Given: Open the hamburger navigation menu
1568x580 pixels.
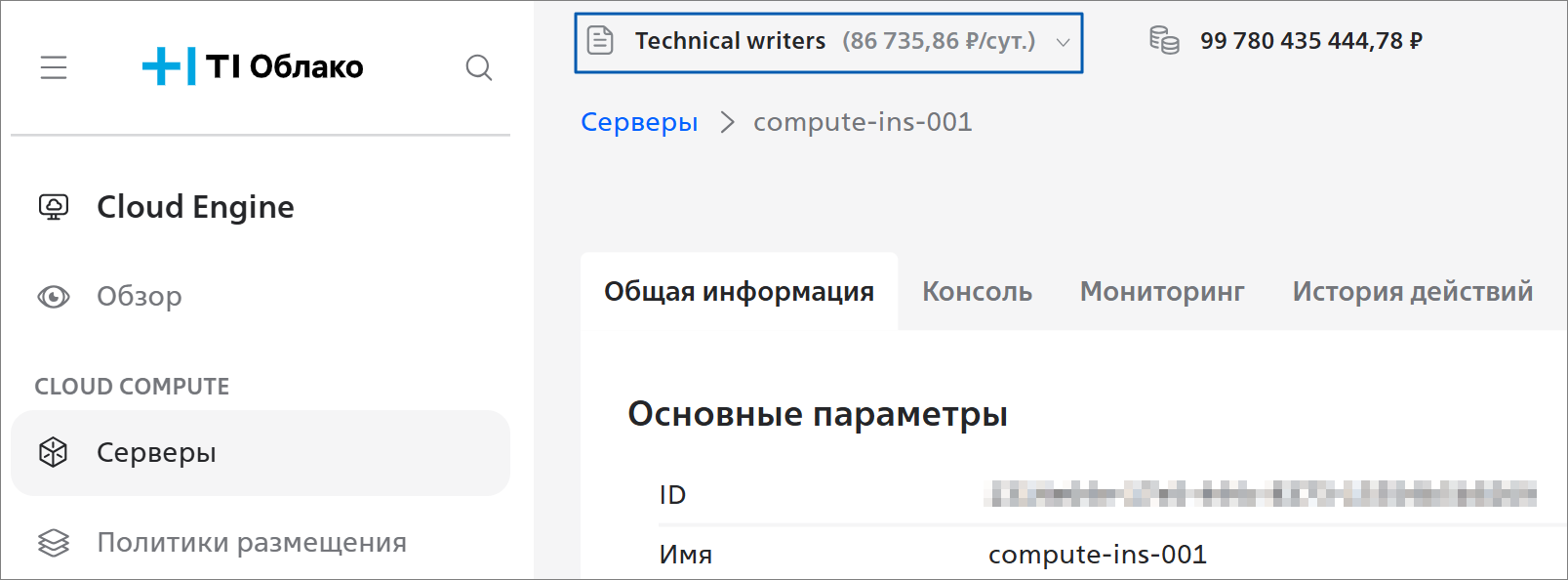Looking at the screenshot, I should [54, 67].
